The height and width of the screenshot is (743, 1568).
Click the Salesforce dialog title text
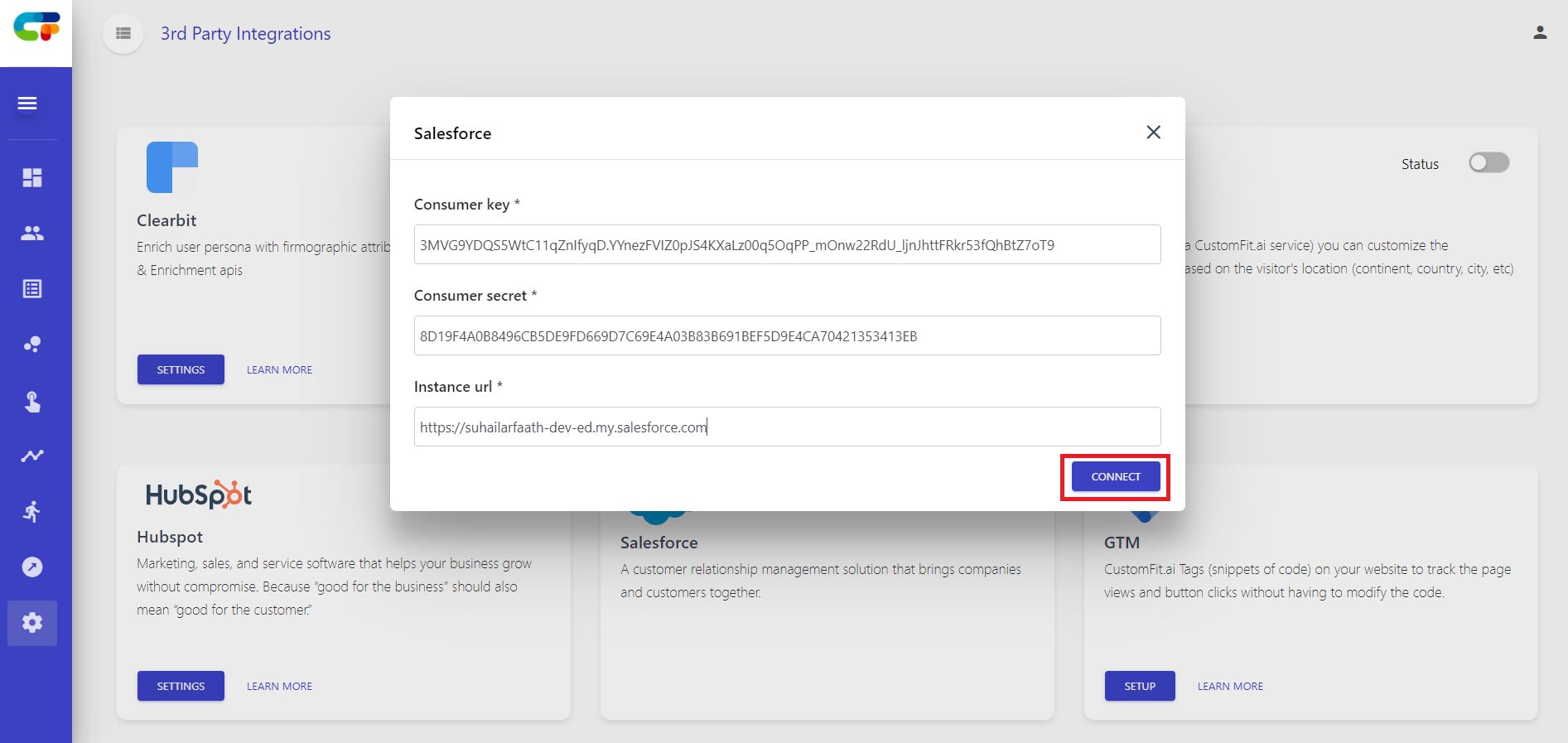point(452,133)
